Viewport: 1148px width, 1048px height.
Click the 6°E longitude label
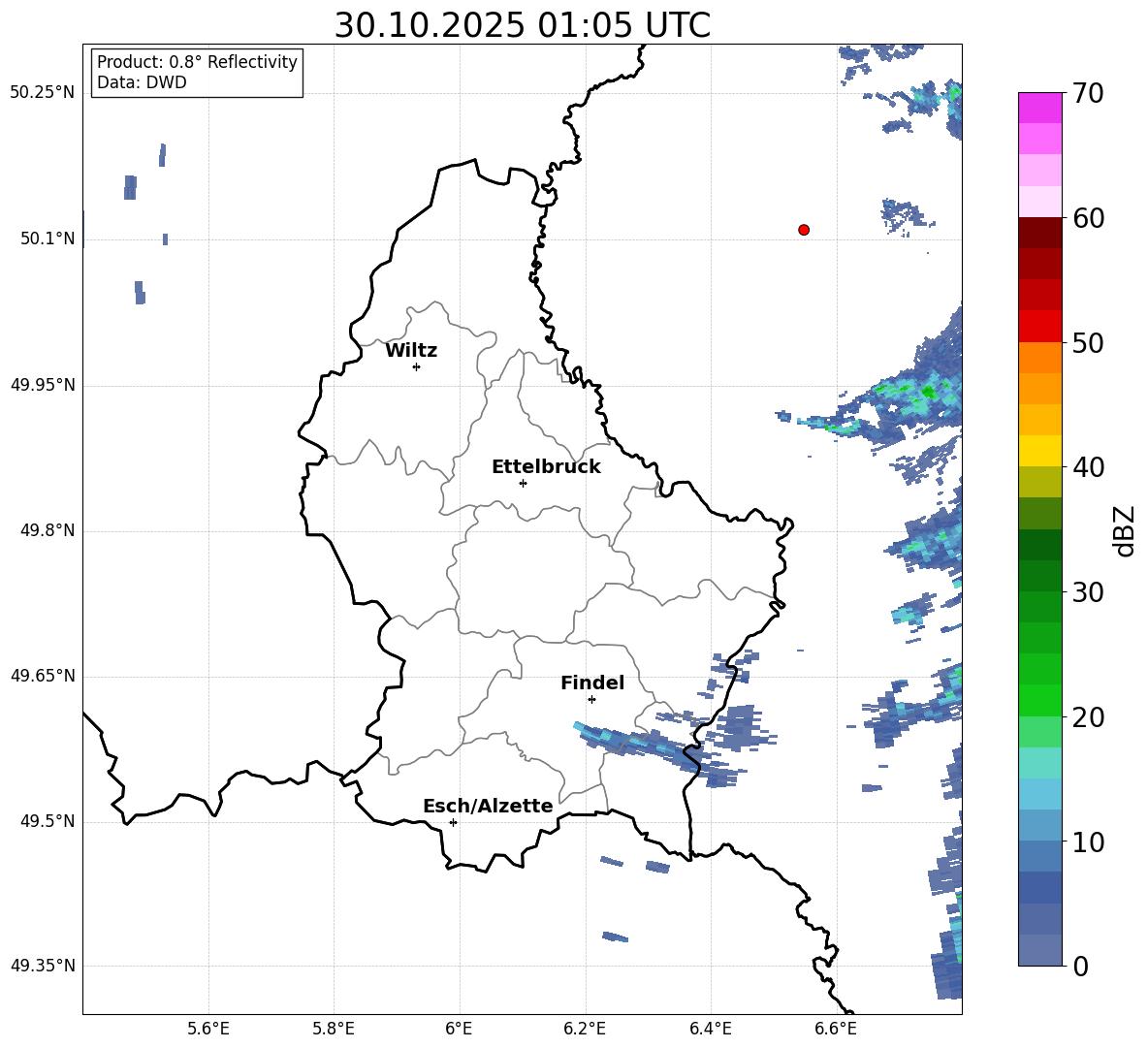coord(459,1029)
